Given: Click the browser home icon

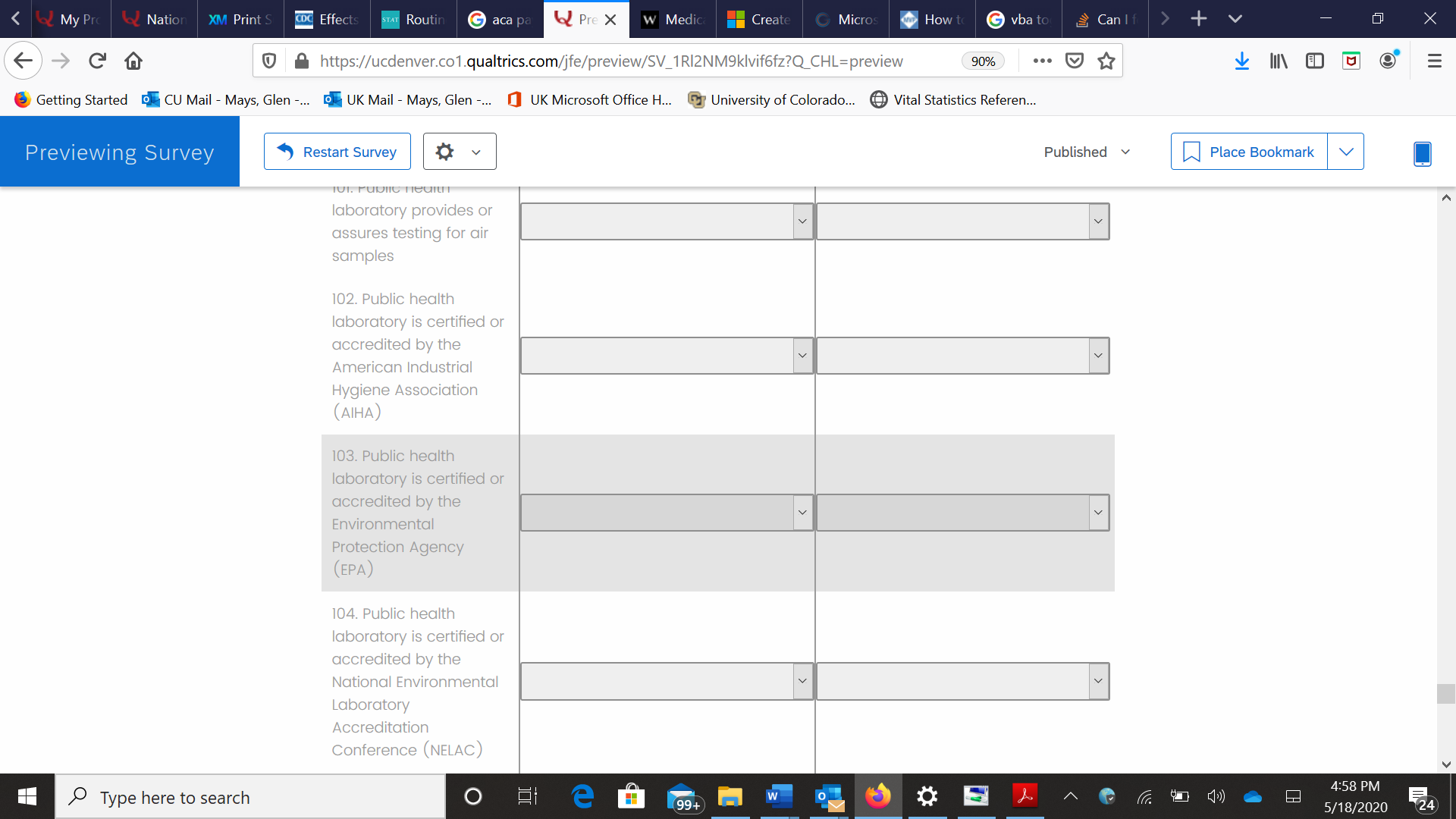Looking at the screenshot, I should point(133,61).
